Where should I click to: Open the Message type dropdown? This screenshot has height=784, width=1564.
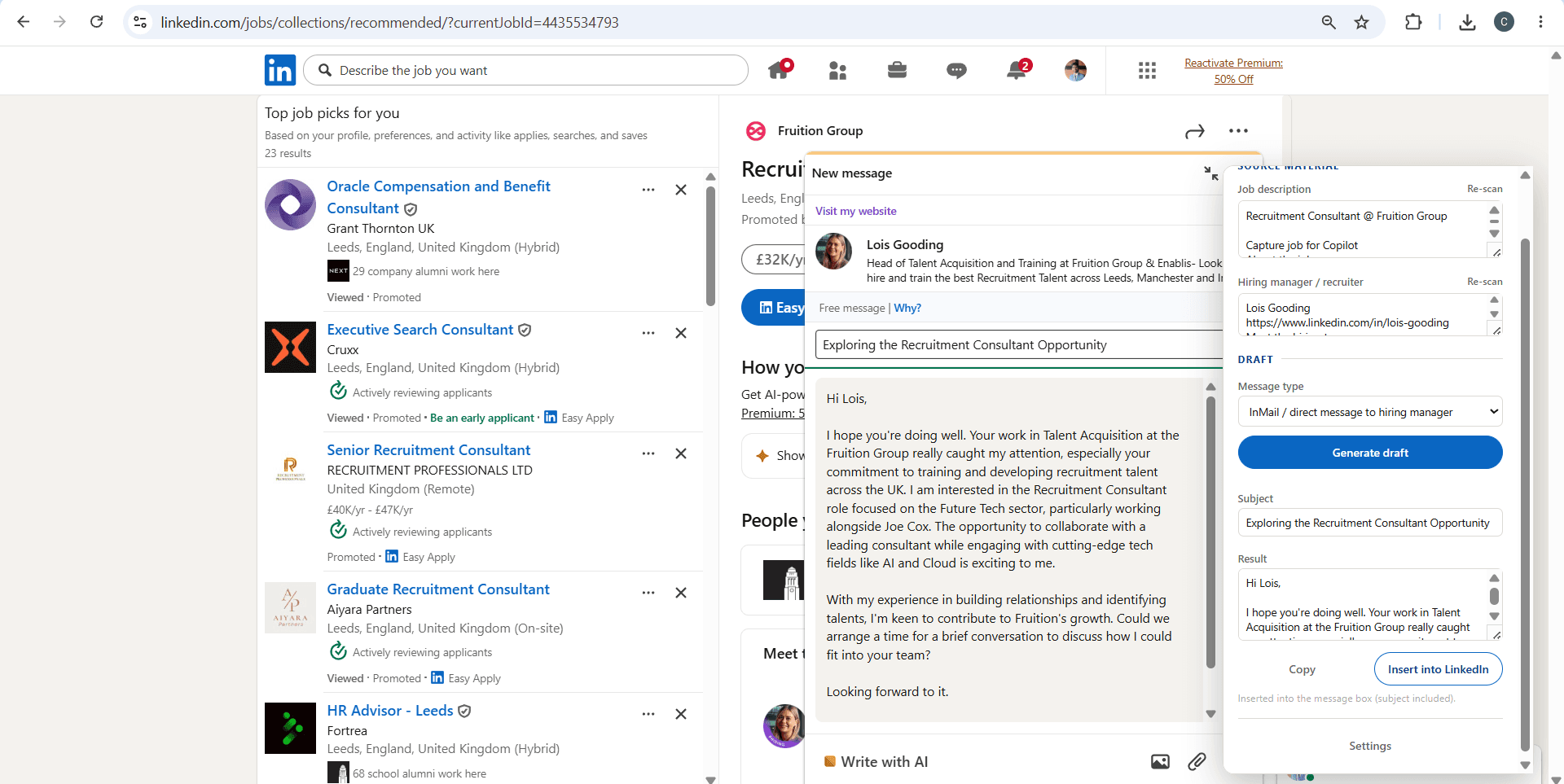[1370, 412]
